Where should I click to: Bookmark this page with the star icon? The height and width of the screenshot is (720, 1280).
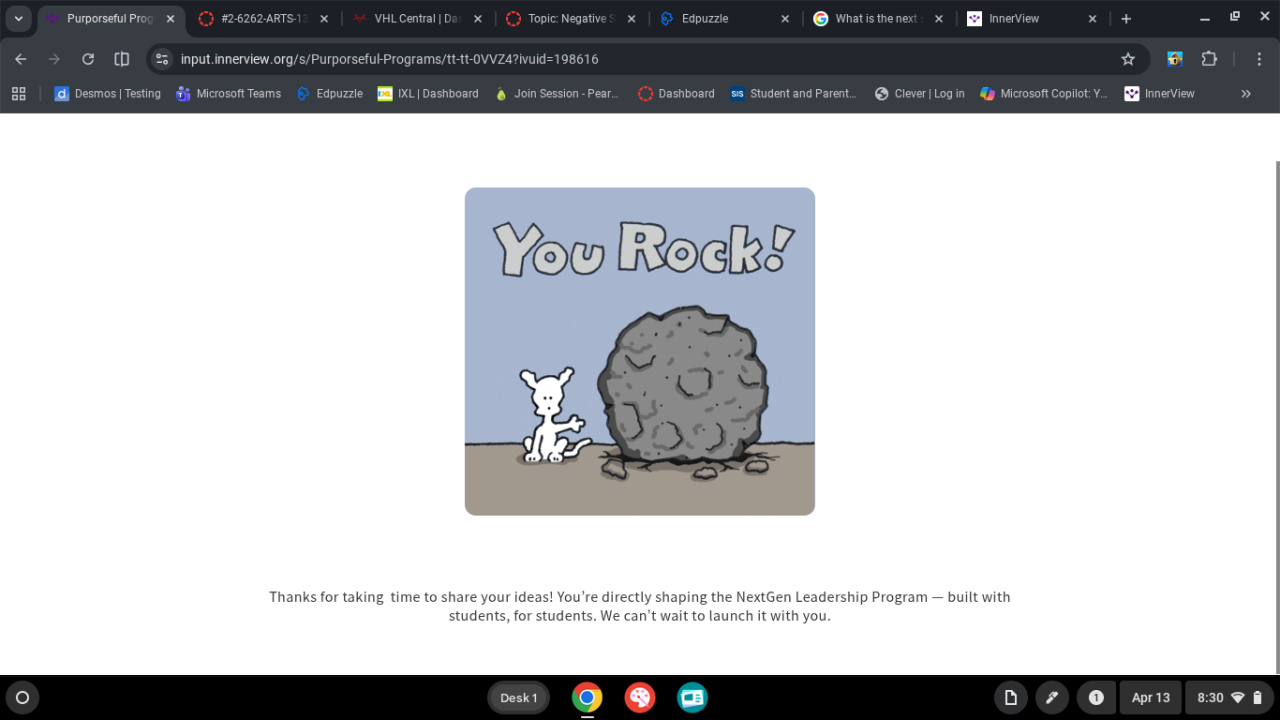tap(1128, 59)
